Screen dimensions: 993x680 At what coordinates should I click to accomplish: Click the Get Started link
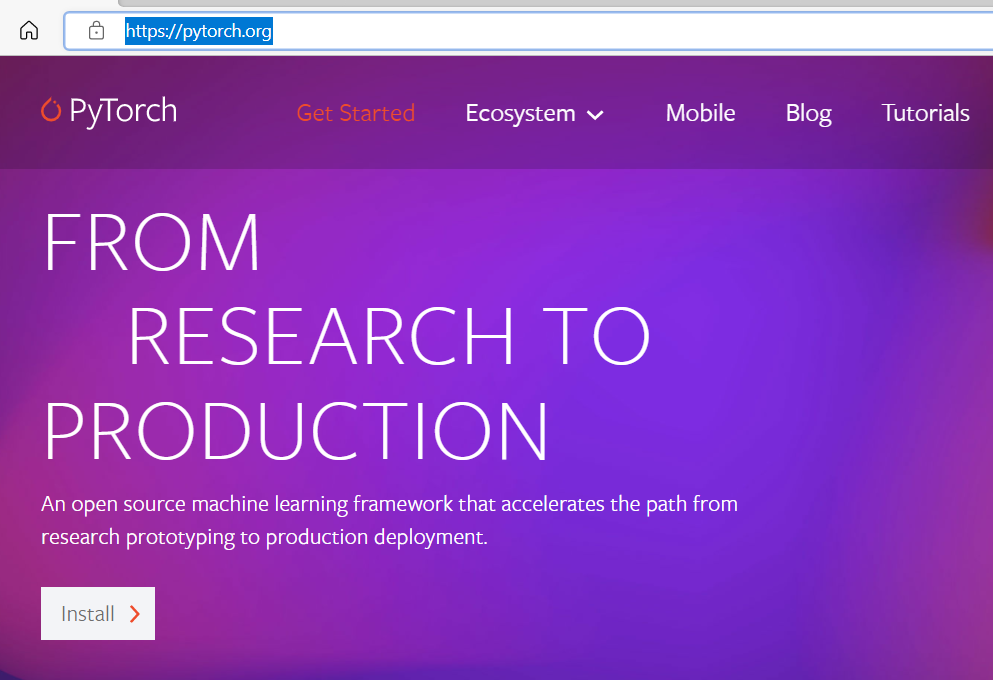point(355,113)
